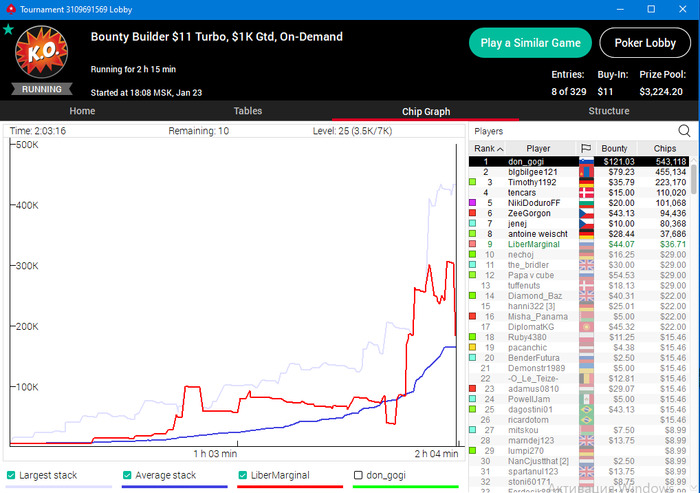Viewport: 700px width, 493px height.
Task: Click the PokerStars icon in the title bar
Action: click(11, 9)
